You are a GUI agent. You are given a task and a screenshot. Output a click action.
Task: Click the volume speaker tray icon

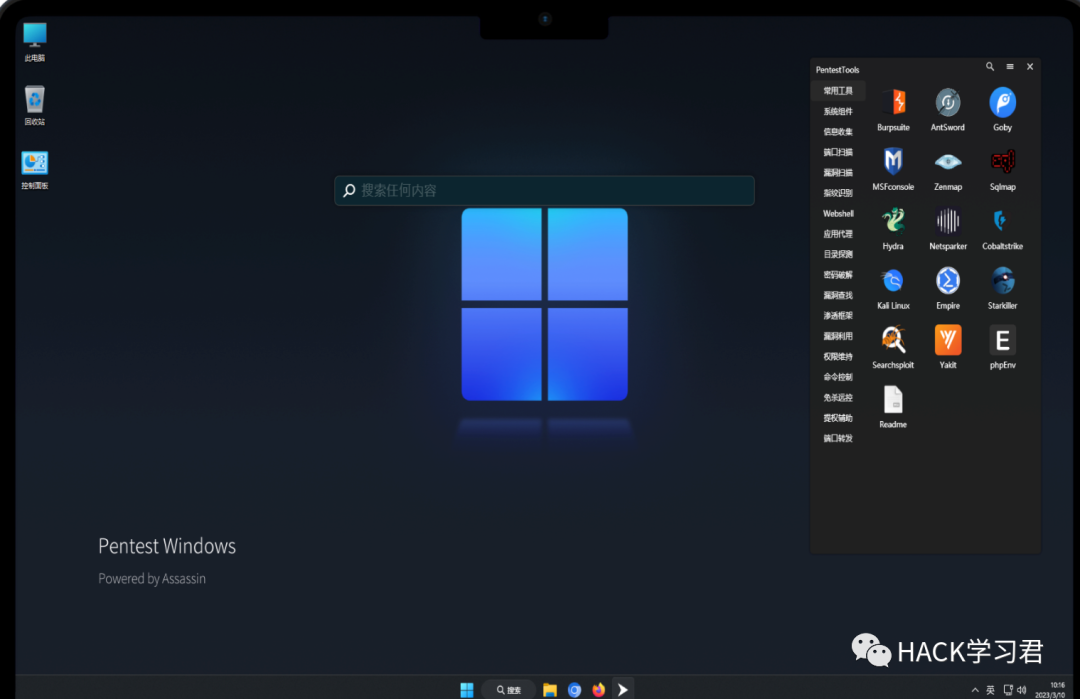click(1022, 690)
